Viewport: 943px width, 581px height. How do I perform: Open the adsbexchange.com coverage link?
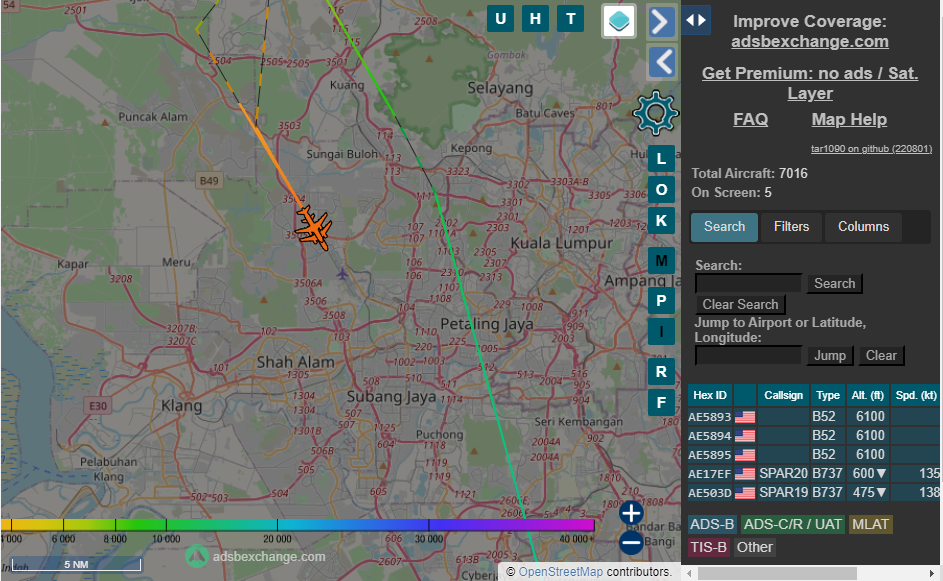coord(809,42)
